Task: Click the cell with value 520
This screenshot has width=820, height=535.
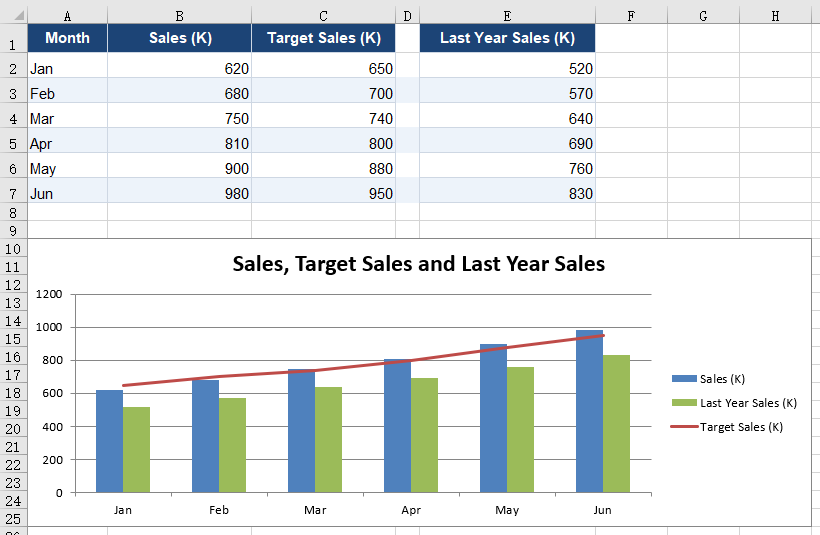Action: 507,65
